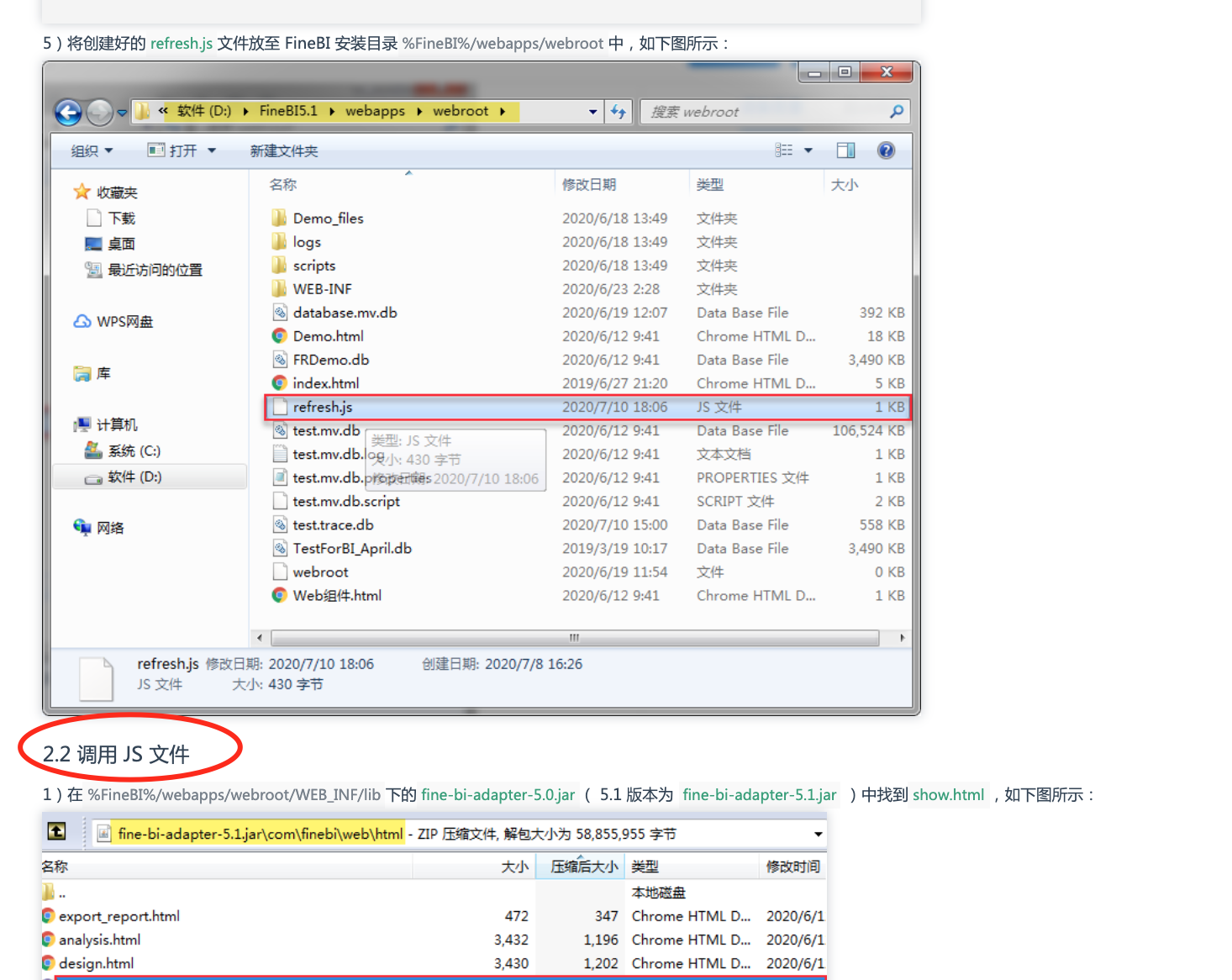This screenshot has width=1232, height=980.
Task: Select design.html in ZIP listing
Action: 88,963
